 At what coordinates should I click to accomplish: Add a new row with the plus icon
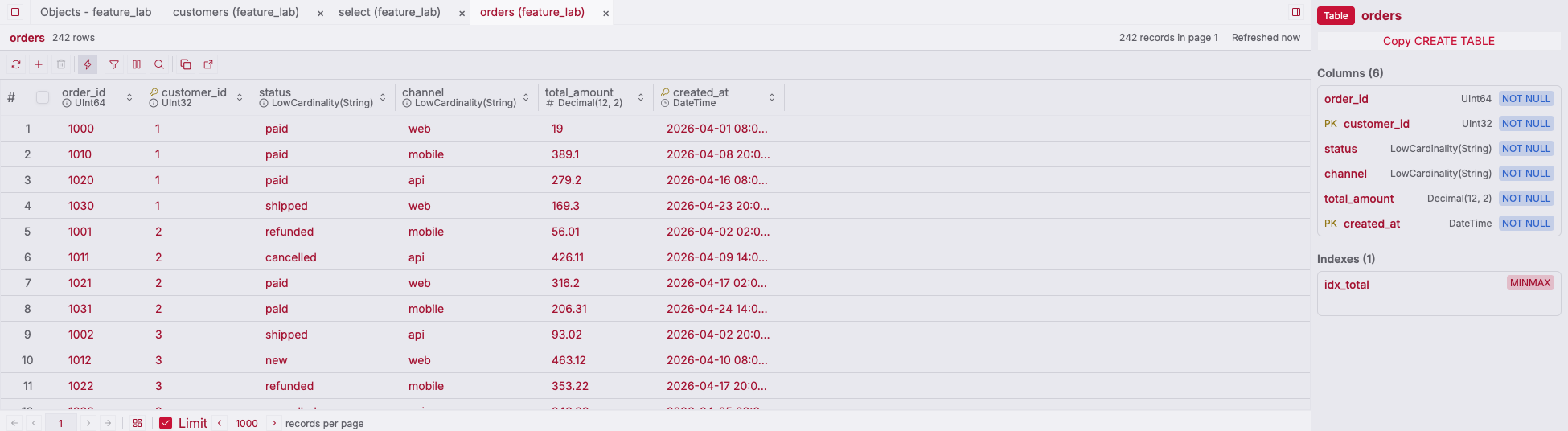(39, 64)
